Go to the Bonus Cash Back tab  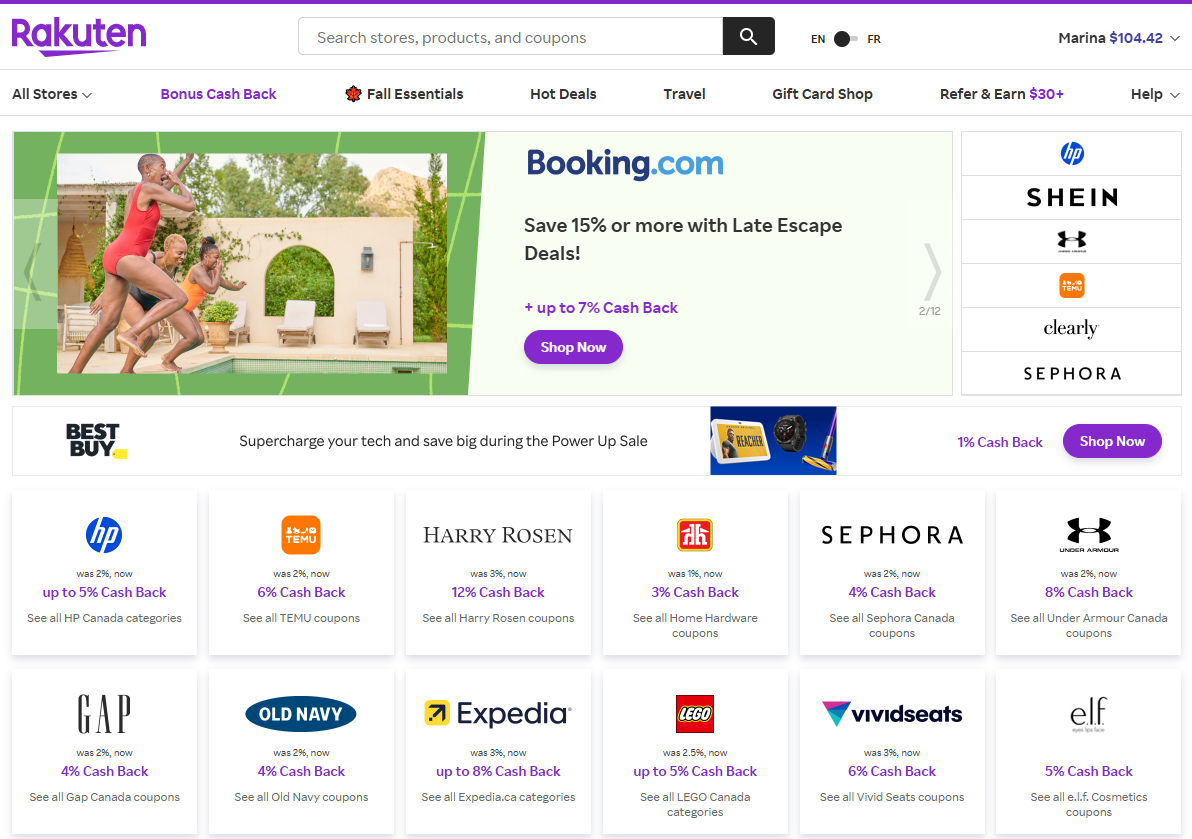218,94
